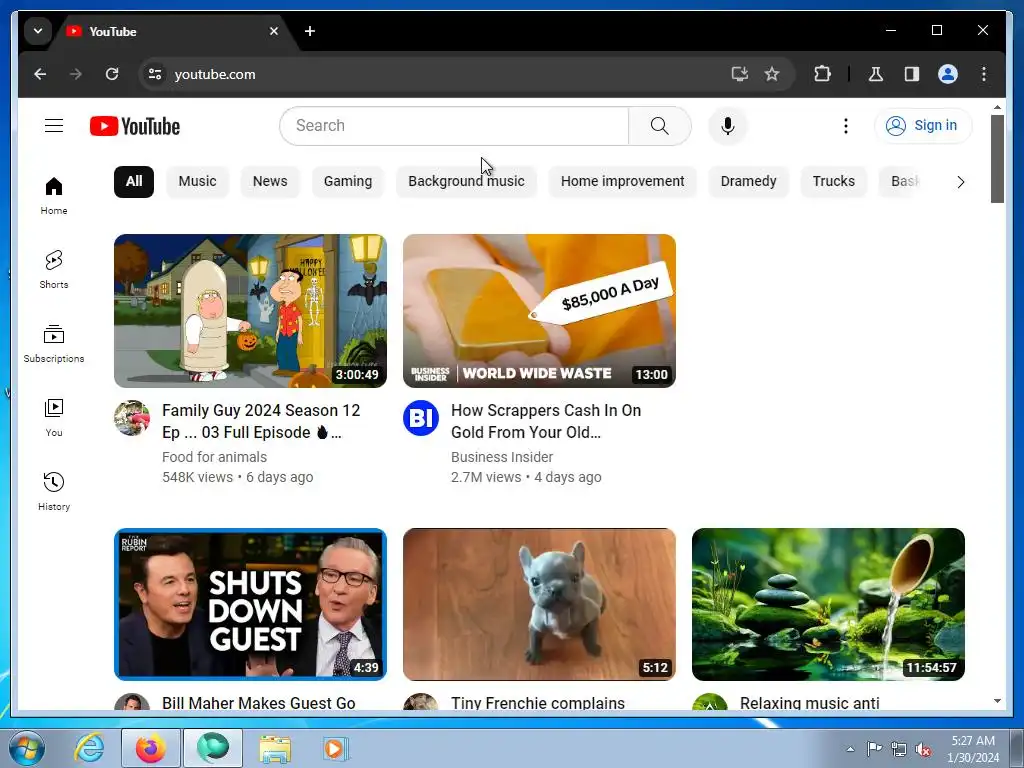Open the Windows Start menu
This screenshot has width=1024, height=768.
point(26,748)
